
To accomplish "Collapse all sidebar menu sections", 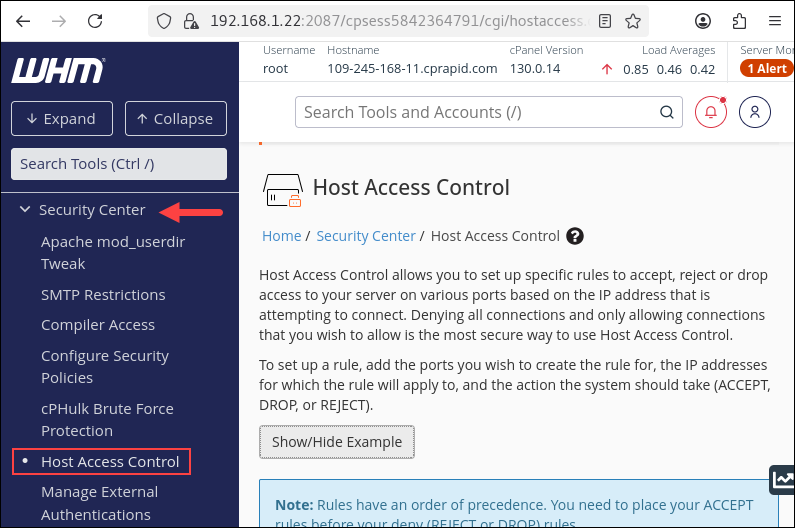I will (175, 119).
